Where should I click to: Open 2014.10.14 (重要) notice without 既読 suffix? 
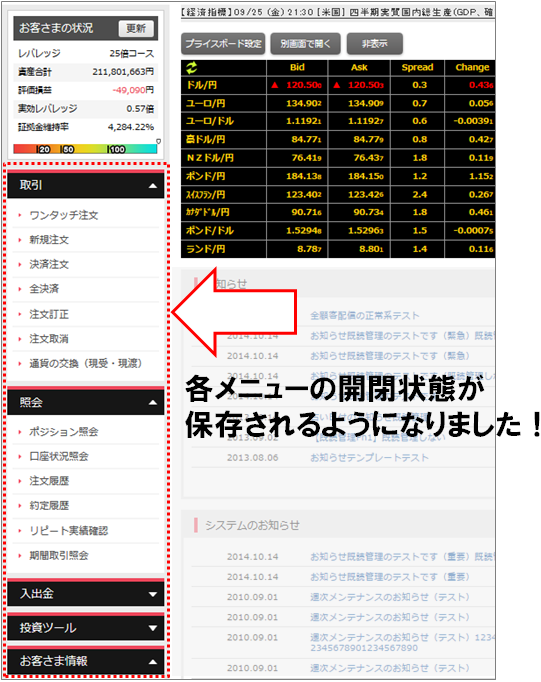390,577
